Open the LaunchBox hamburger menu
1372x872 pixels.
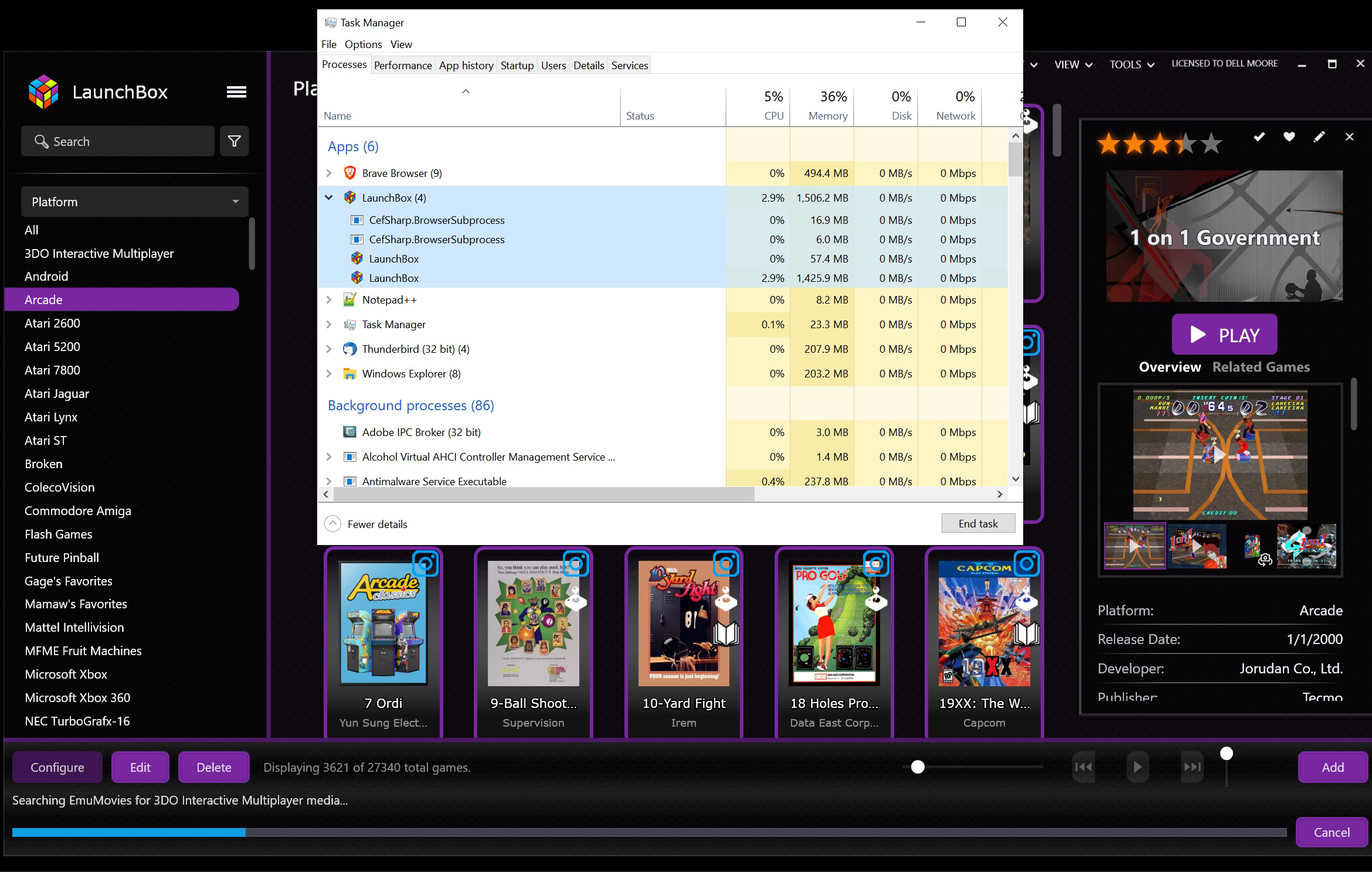click(236, 92)
